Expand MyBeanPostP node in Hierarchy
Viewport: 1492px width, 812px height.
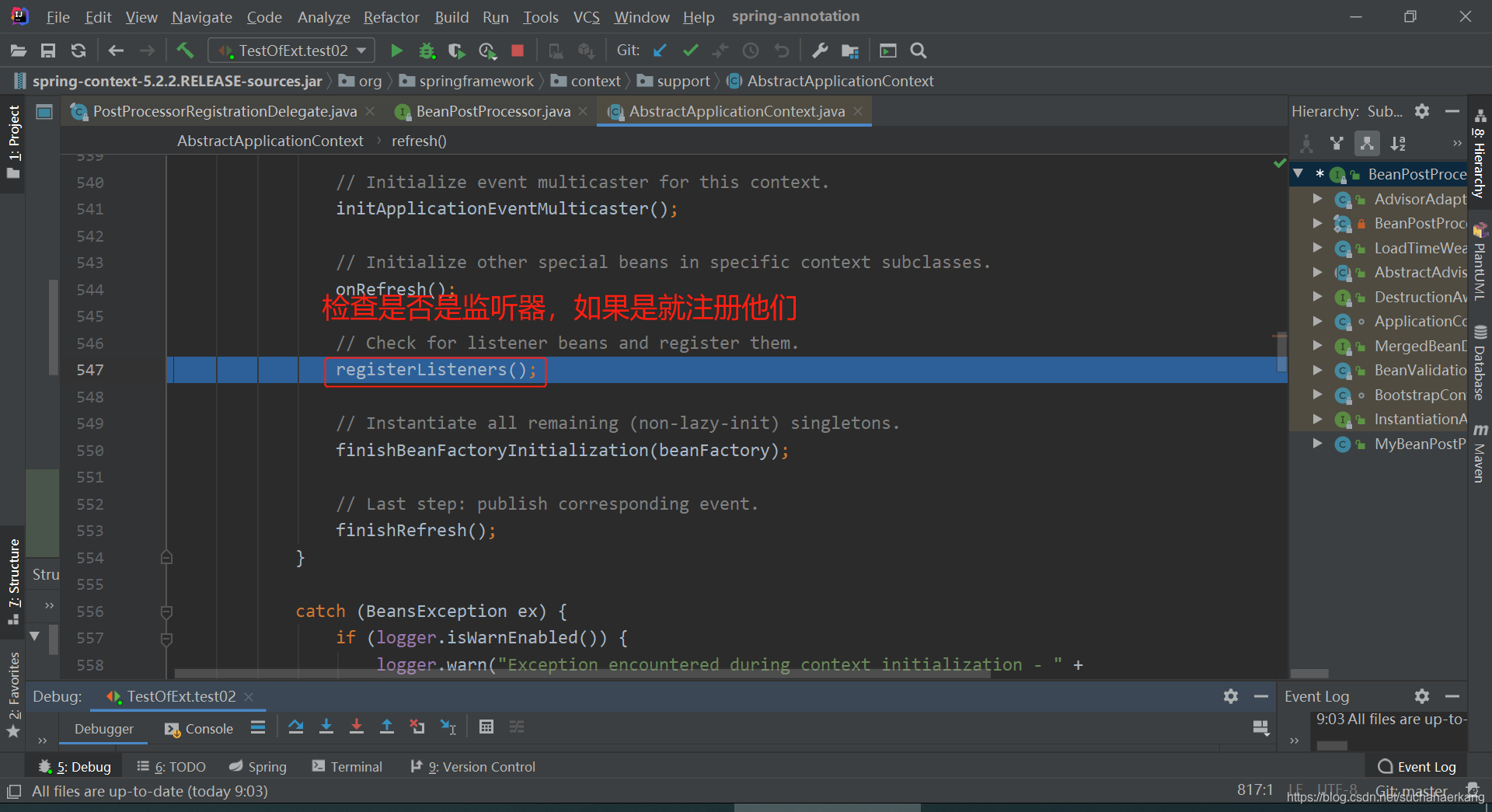point(1317,444)
